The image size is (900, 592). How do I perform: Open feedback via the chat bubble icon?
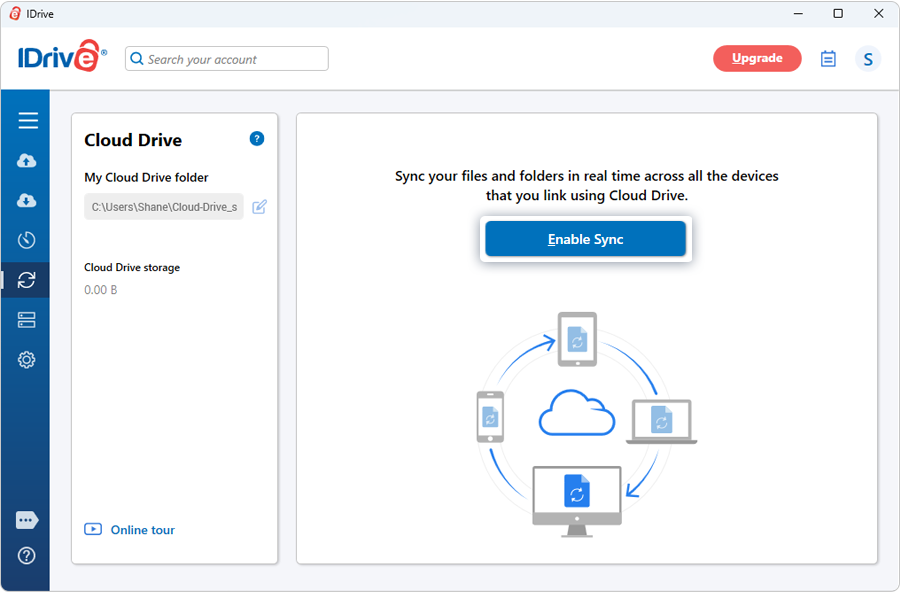(x=27, y=519)
